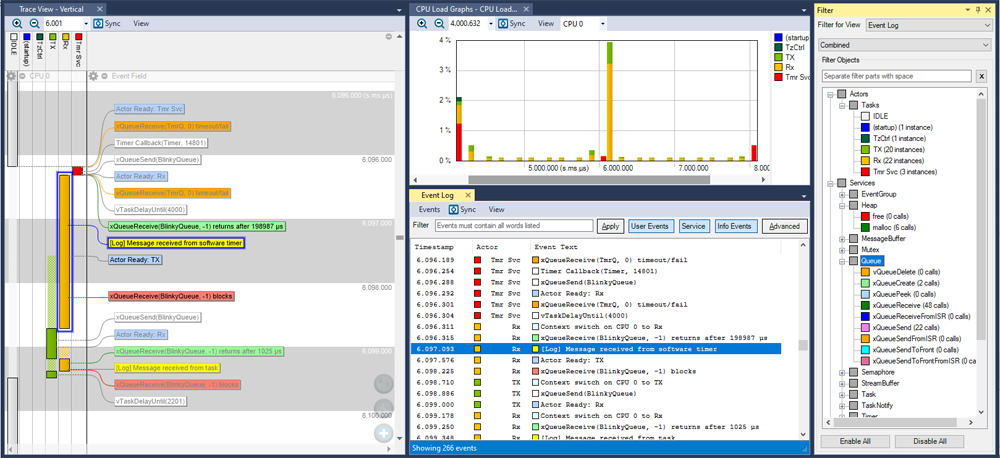
Task: Click the Sync icon in Event Log
Action: pyautogui.click(x=454, y=210)
